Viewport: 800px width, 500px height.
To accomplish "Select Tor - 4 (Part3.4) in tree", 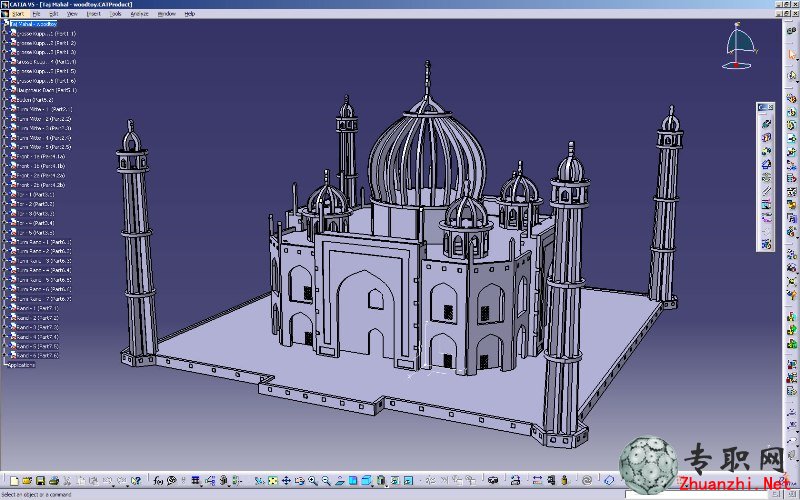I will [36, 223].
